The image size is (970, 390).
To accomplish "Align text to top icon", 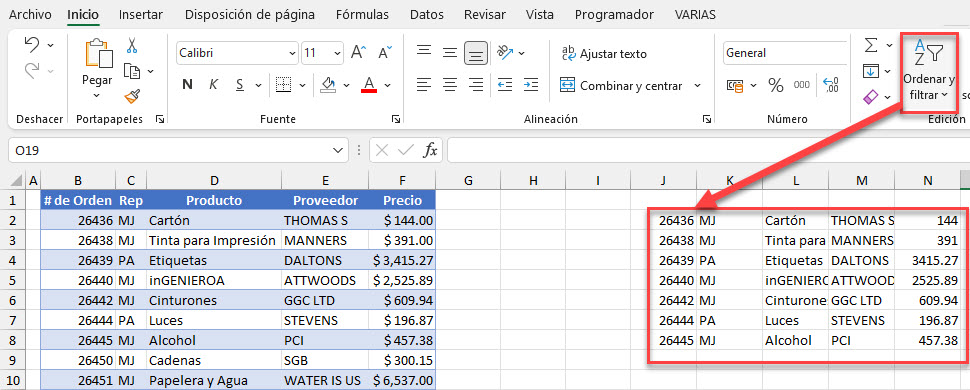I will click(x=424, y=52).
